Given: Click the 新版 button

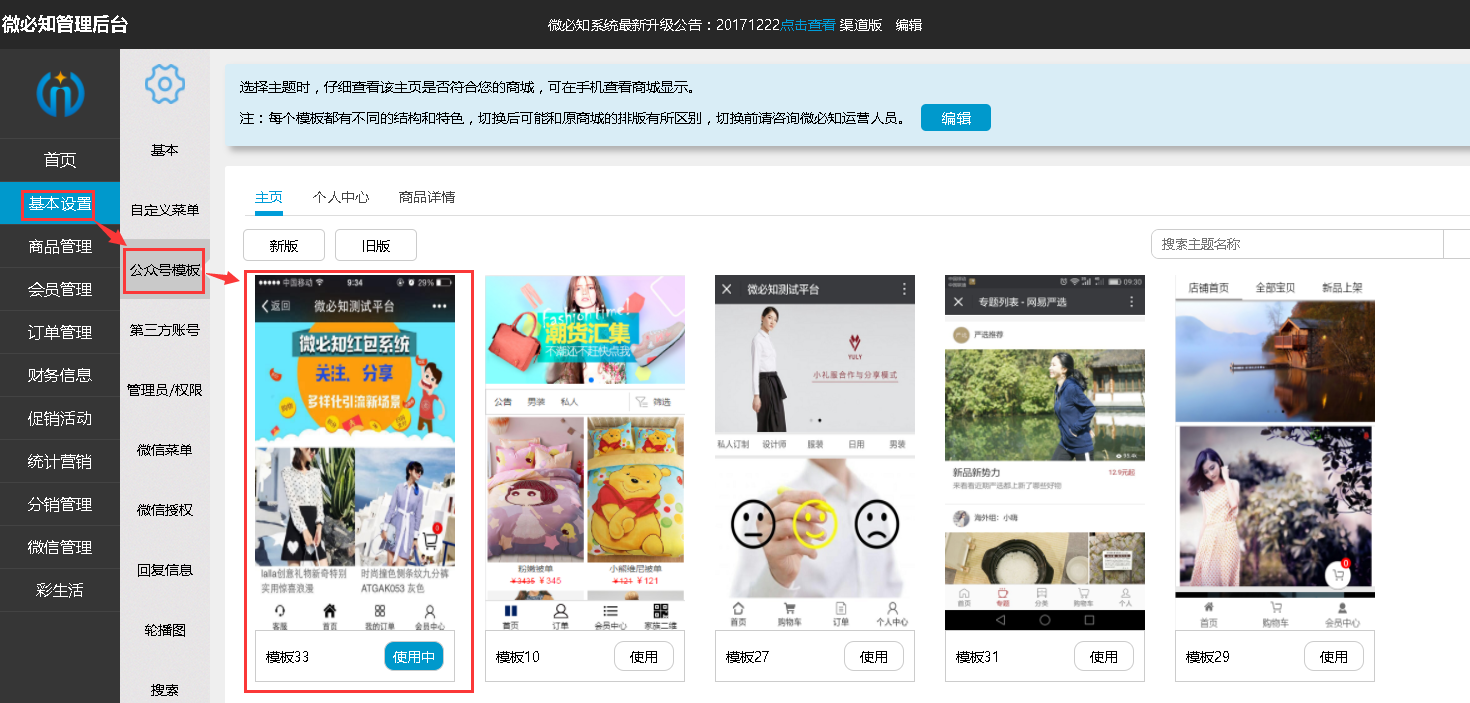Looking at the screenshot, I should click(x=284, y=245).
